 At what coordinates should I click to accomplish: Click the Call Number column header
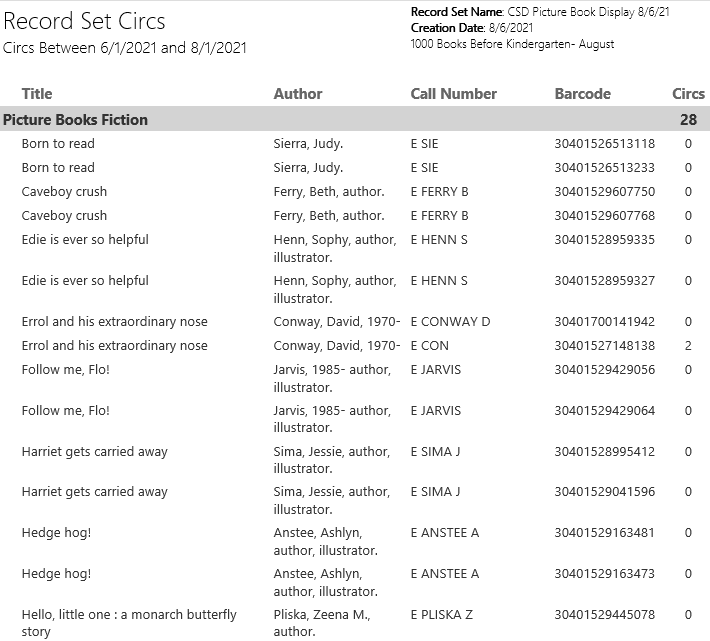(x=453, y=94)
